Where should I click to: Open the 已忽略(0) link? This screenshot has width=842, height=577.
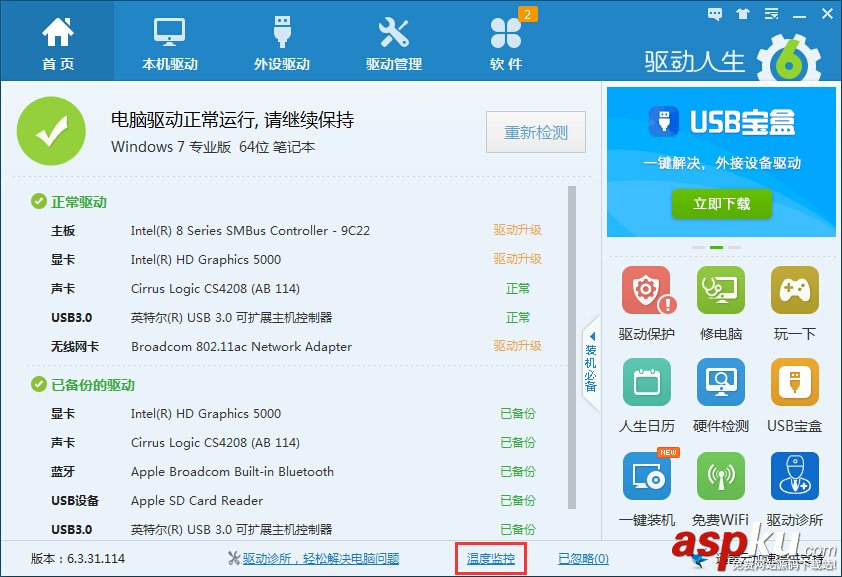tap(583, 558)
